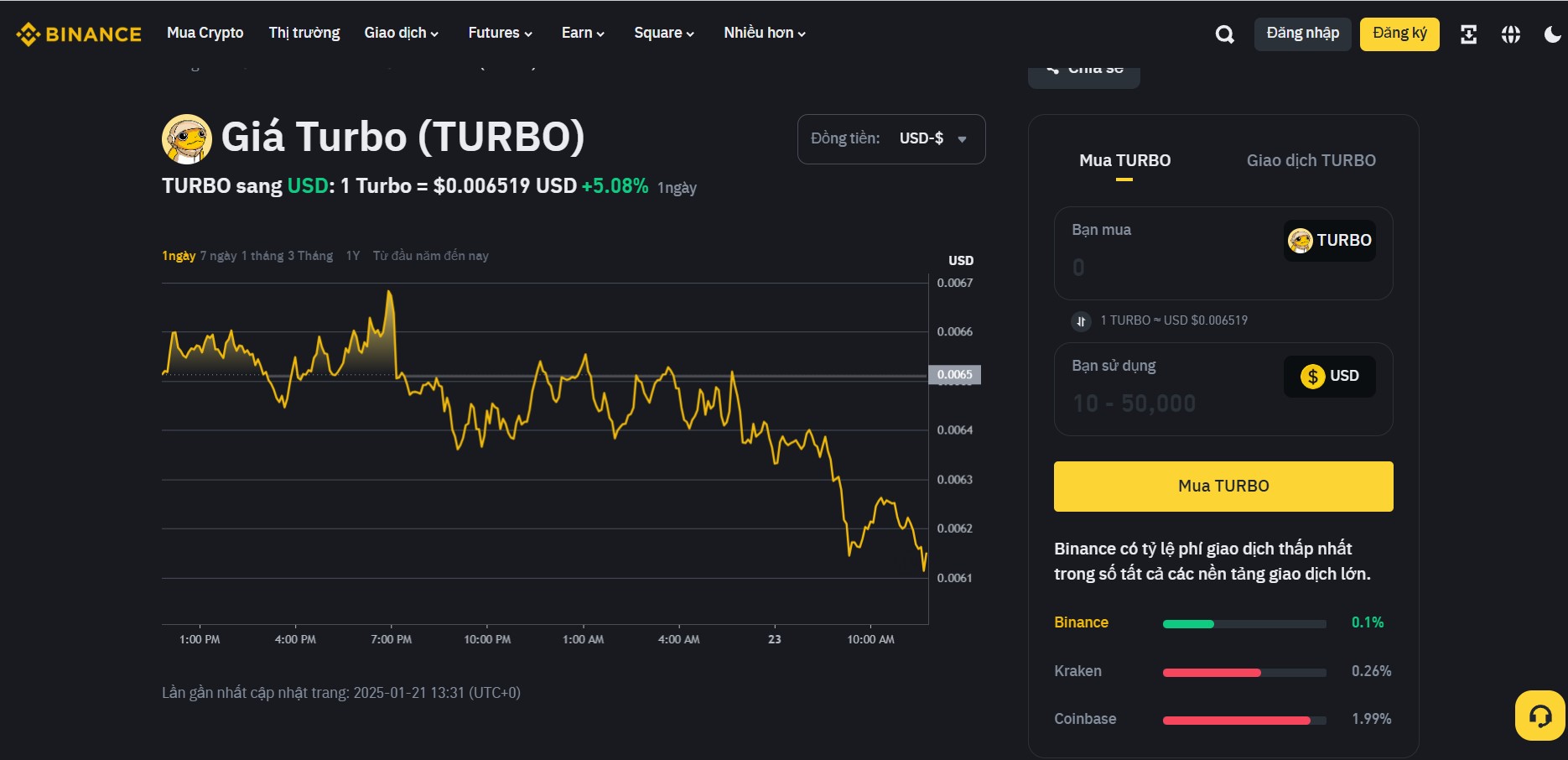1568x760 pixels.
Task: Select the 1ngày chart range
Action: tap(179, 256)
